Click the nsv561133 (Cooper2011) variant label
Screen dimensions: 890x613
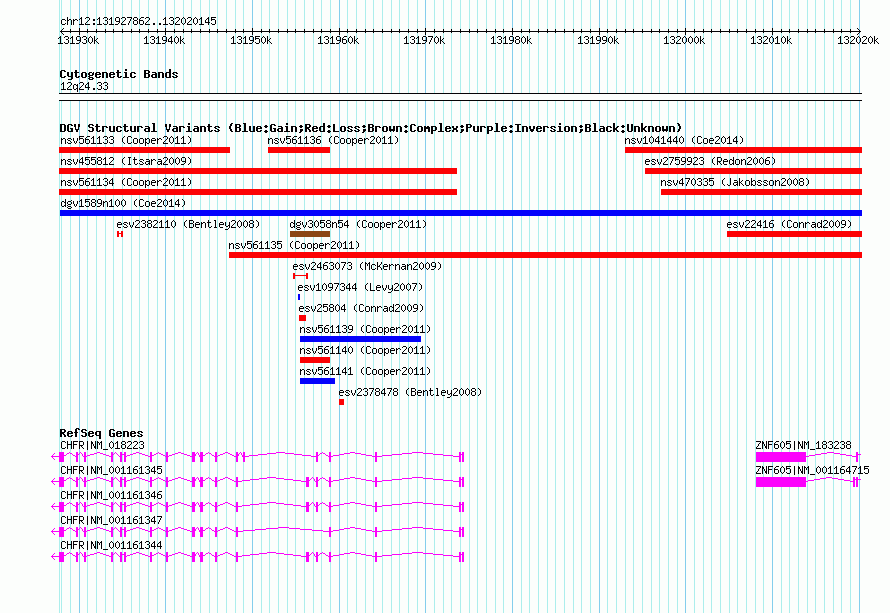pos(126,140)
